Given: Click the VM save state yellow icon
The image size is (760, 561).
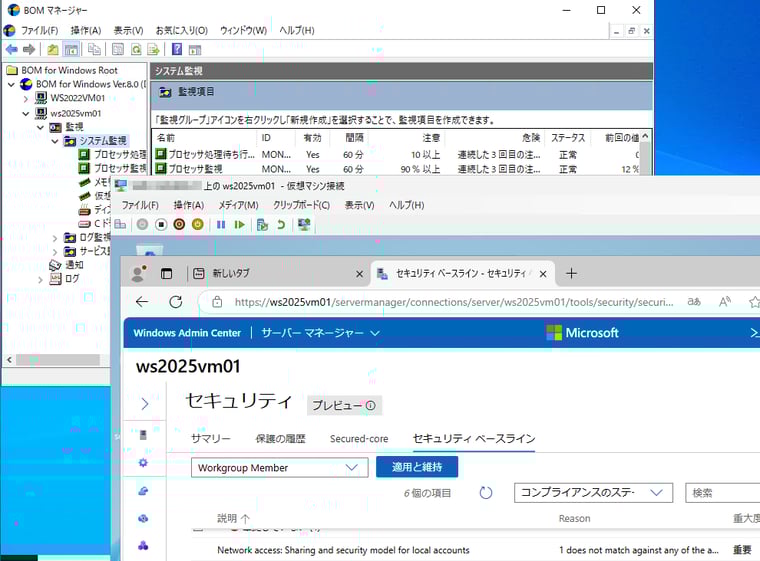Looking at the screenshot, I should 197,224.
